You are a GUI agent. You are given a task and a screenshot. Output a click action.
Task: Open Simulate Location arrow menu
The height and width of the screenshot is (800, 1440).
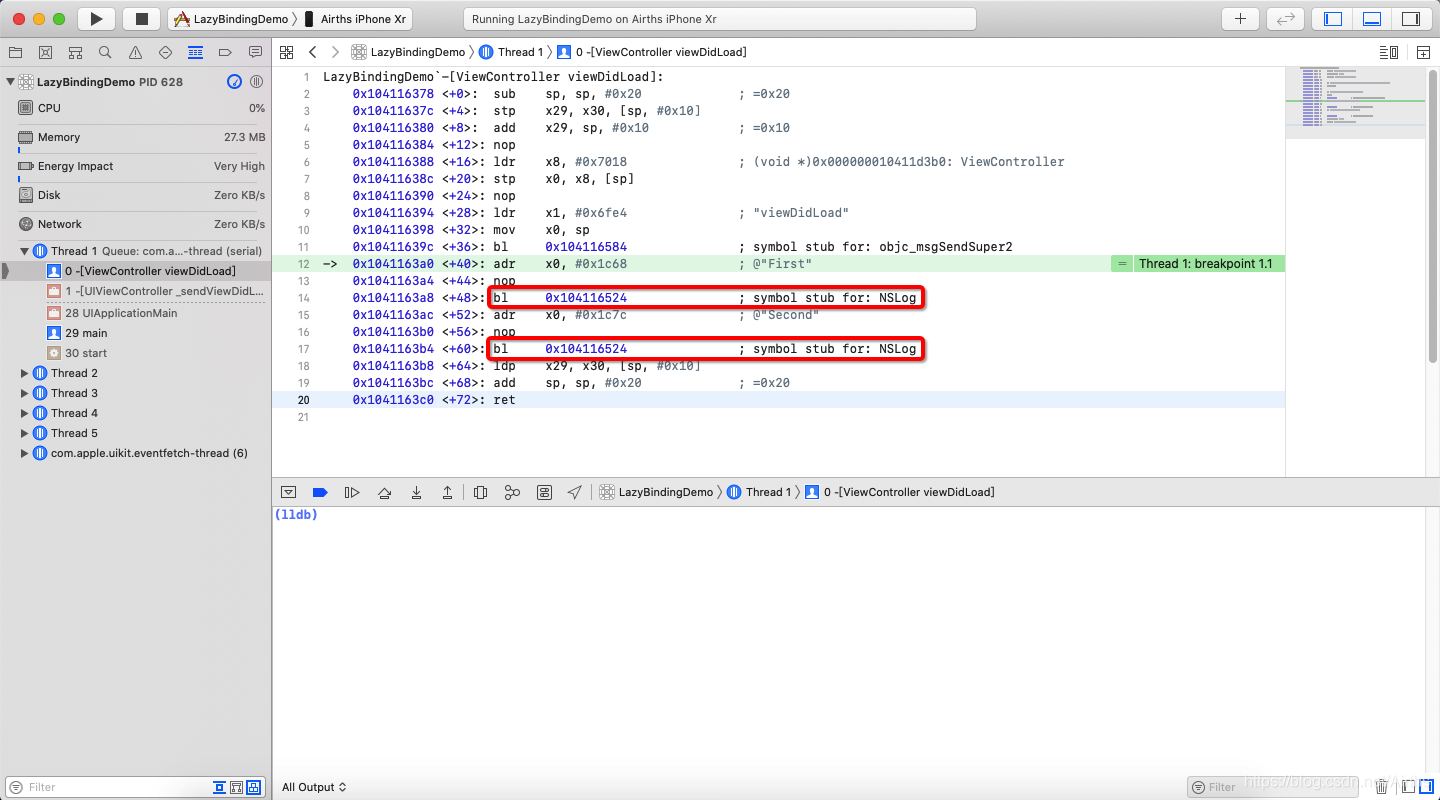point(574,492)
